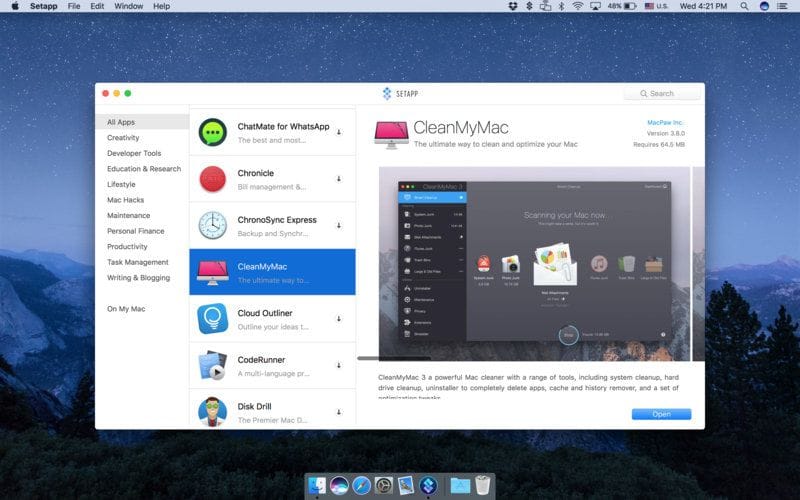The height and width of the screenshot is (500, 800).
Task: Click the CodeRunner app icon
Action: pyautogui.click(x=212, y=366)
